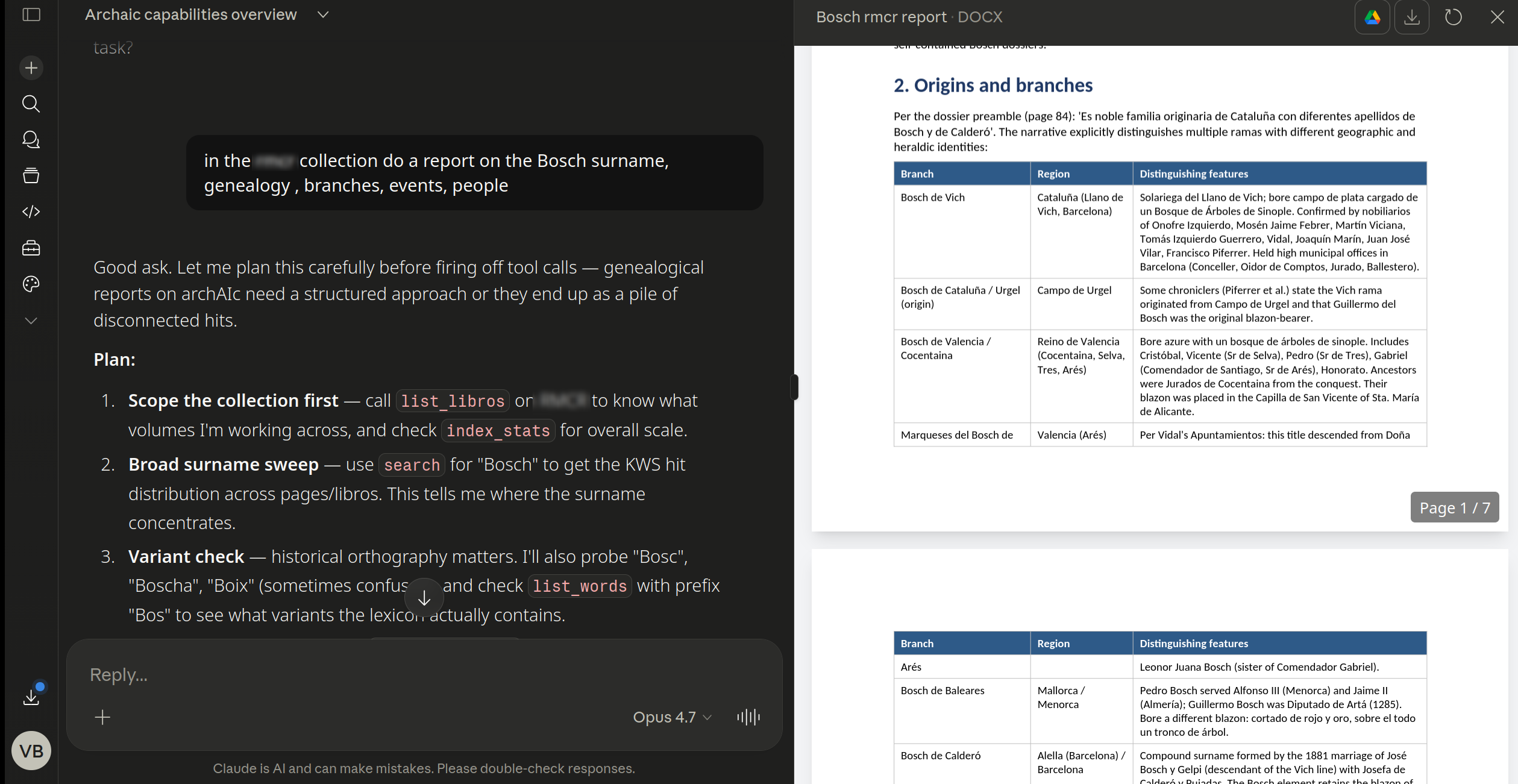Image resolution: width=1518 pixels, height=784 pixels.
Task: Click the Plan: heading in response
Action: pos(114,360)
